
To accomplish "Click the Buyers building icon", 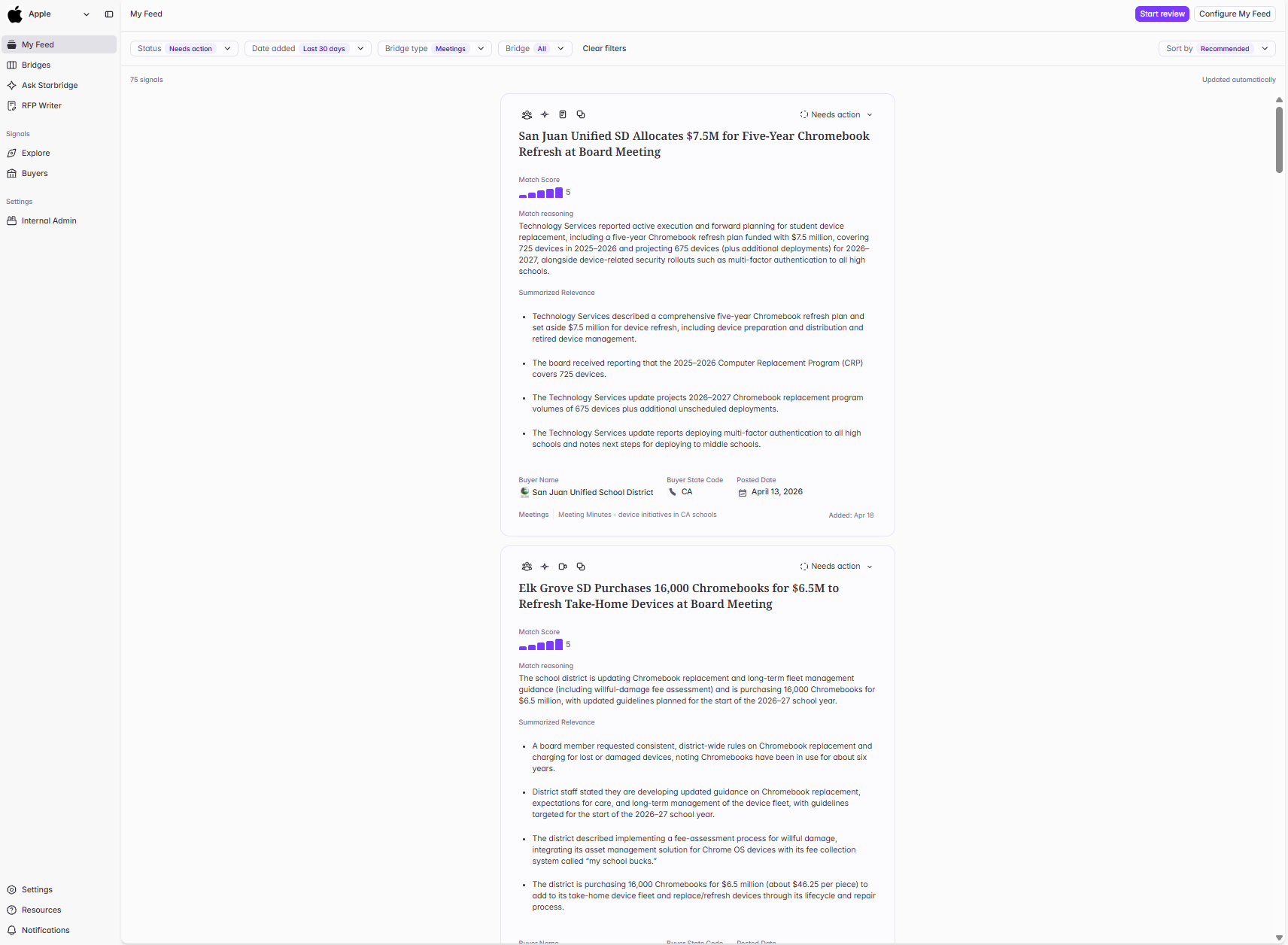I will coord(12,174).
